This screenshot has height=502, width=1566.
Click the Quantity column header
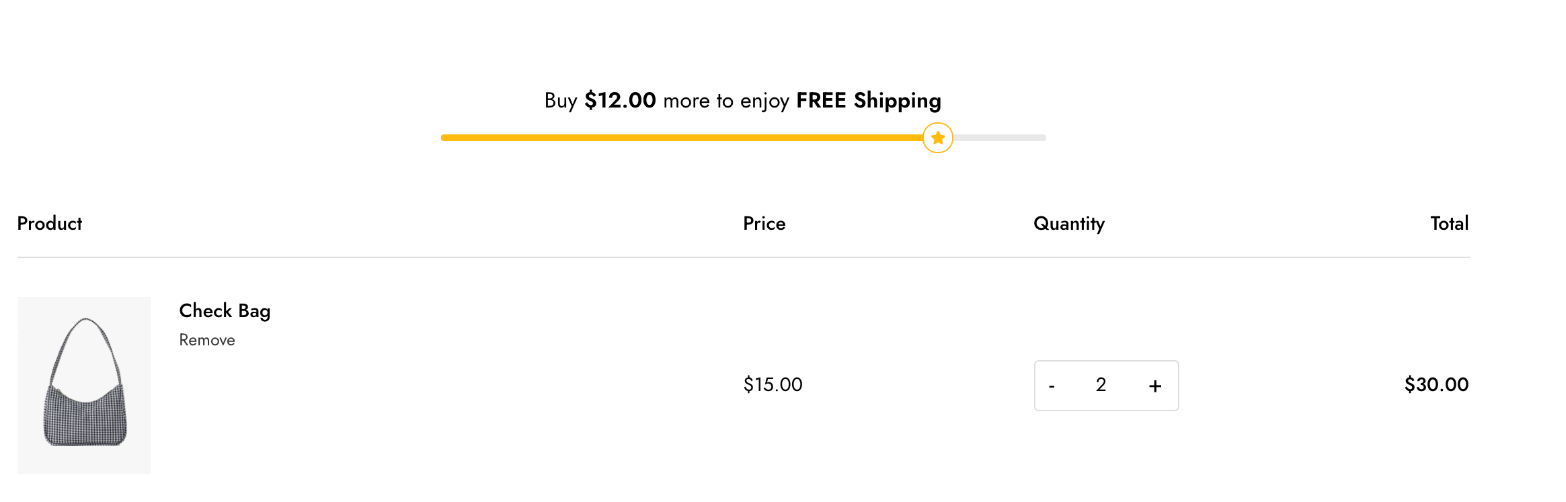(x=1069, y=224)
